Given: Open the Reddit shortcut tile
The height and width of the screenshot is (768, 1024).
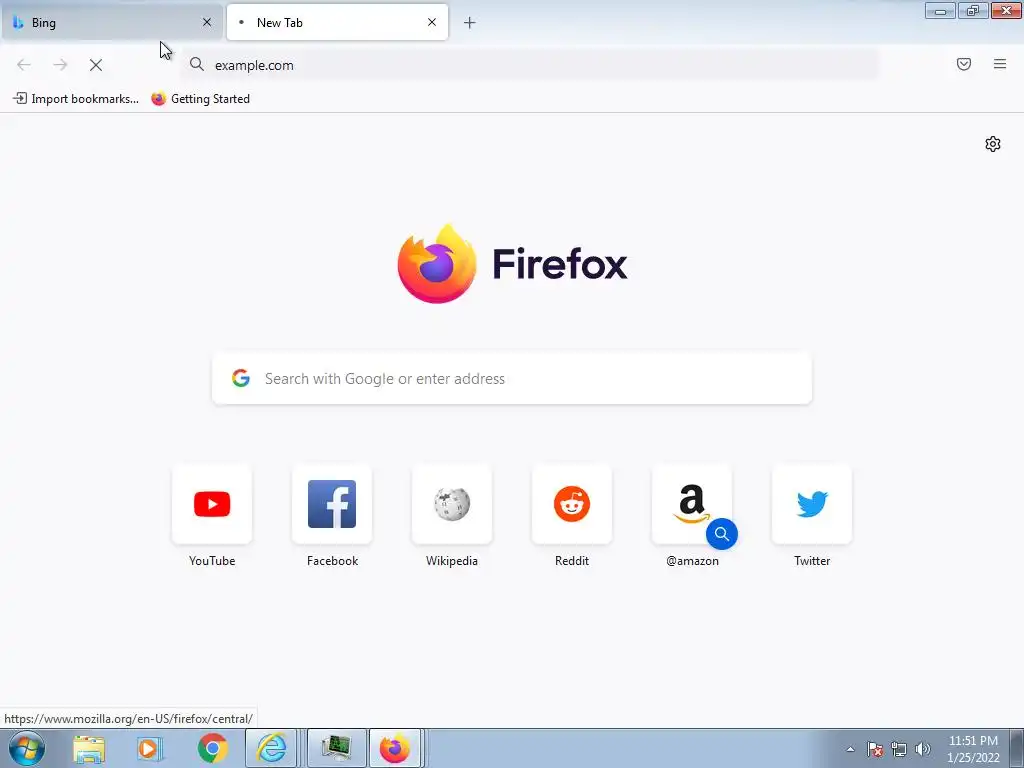Looking at the screenshot, I should point(572,504).
